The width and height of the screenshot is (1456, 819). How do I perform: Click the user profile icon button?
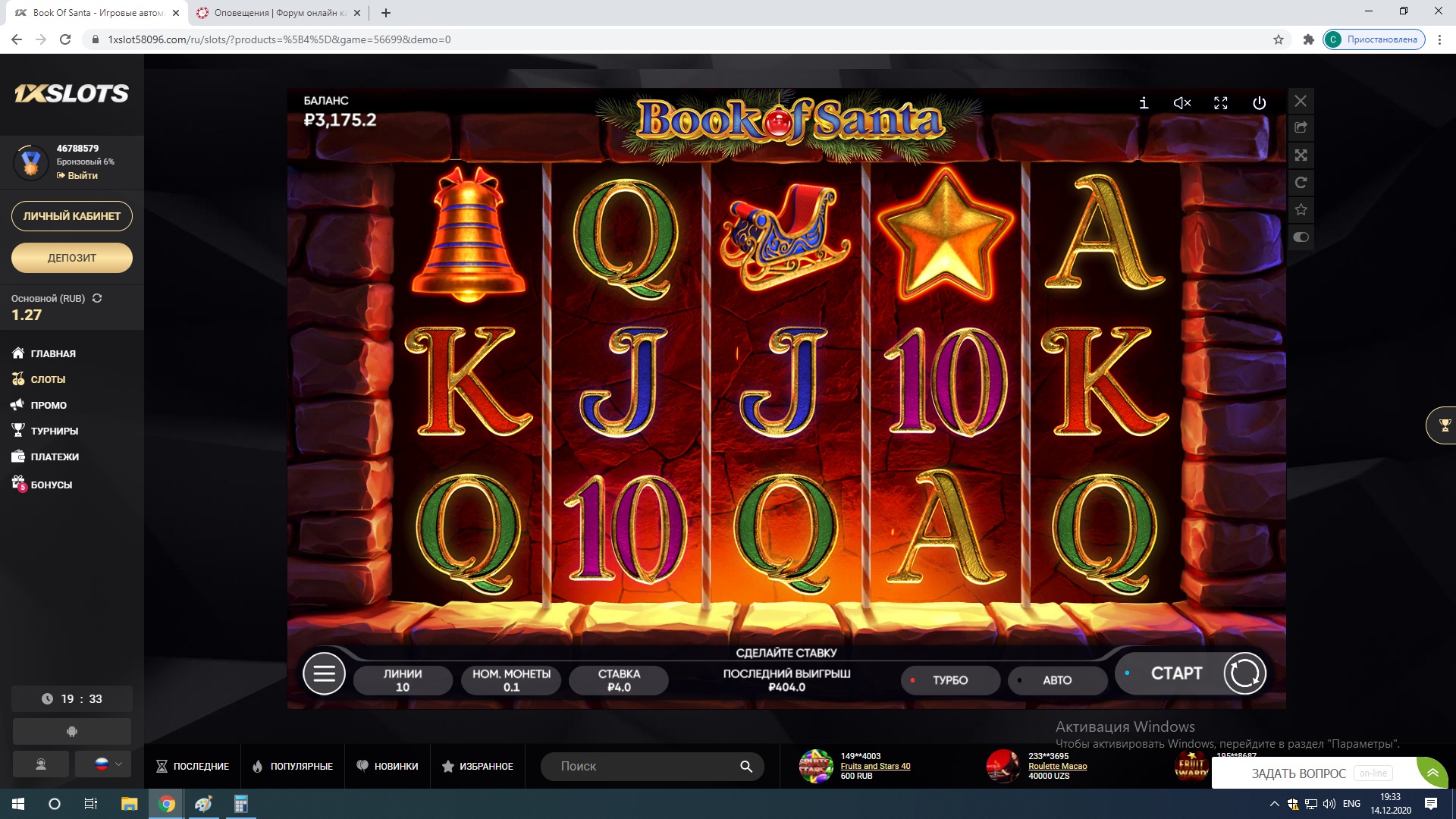41,764
